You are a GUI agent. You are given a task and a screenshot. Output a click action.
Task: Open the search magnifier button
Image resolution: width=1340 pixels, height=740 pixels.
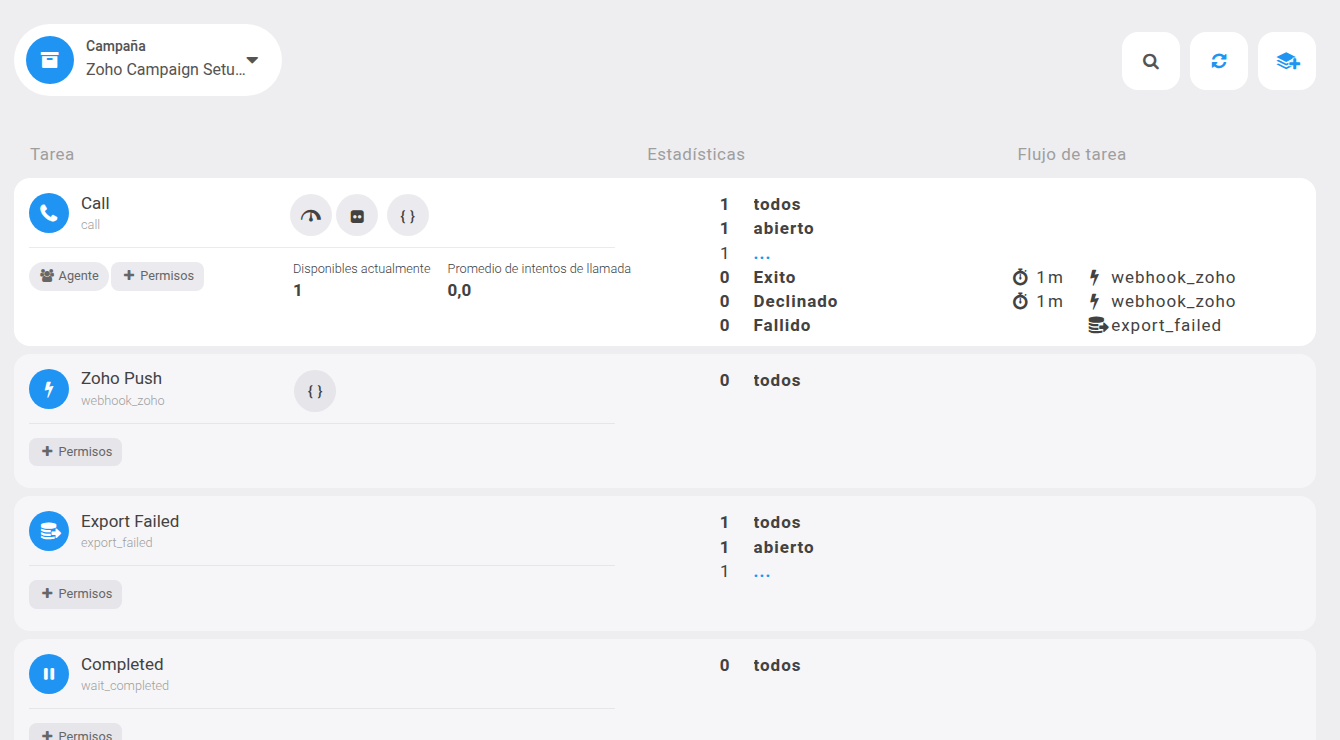[x=1151, y=61]
